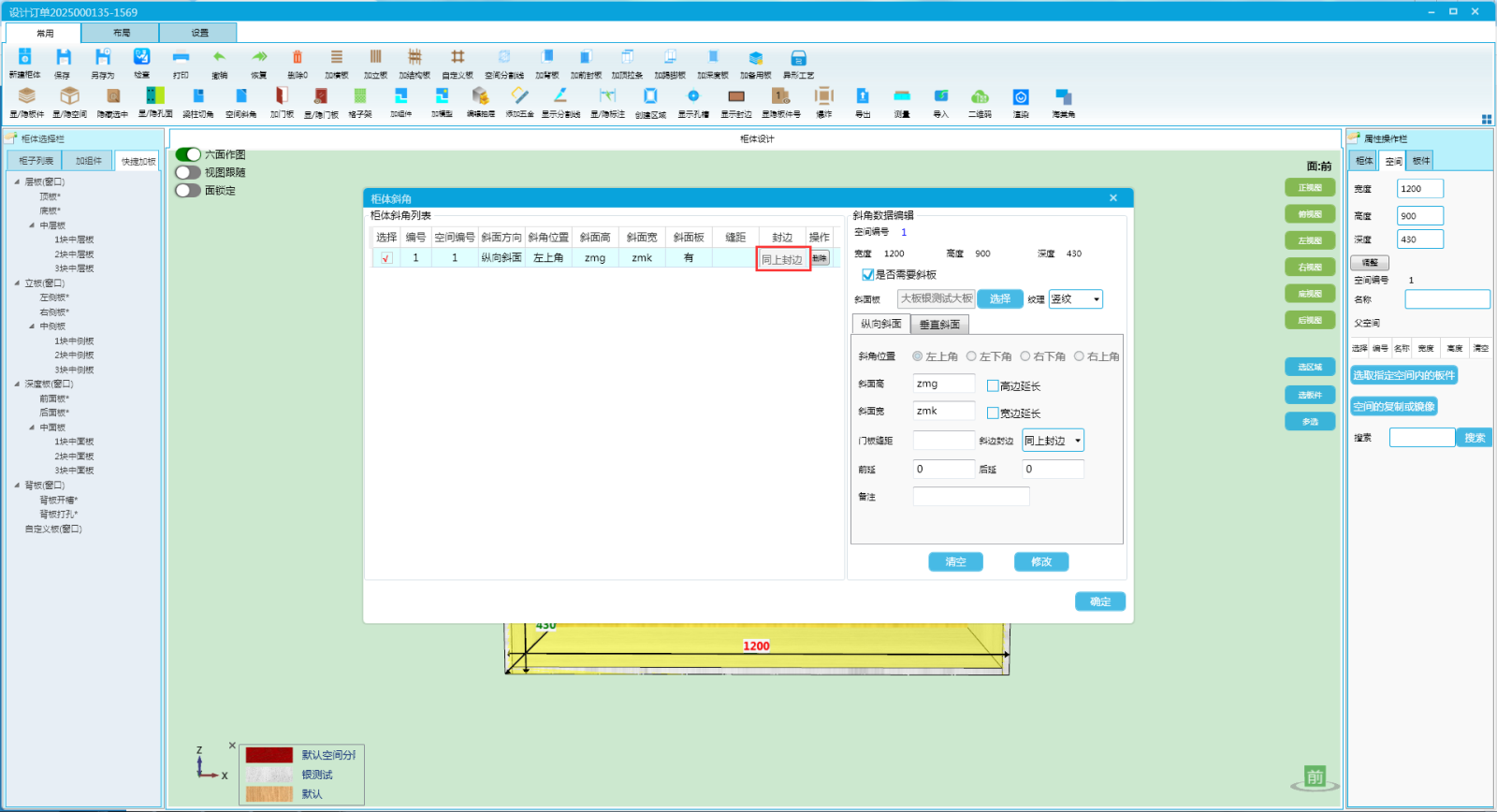Image resolution: width=1497 pixels, height=812 pixels.
Task: Collapse the 背板(窗口) tree node
Action: [x=17, y=485]
